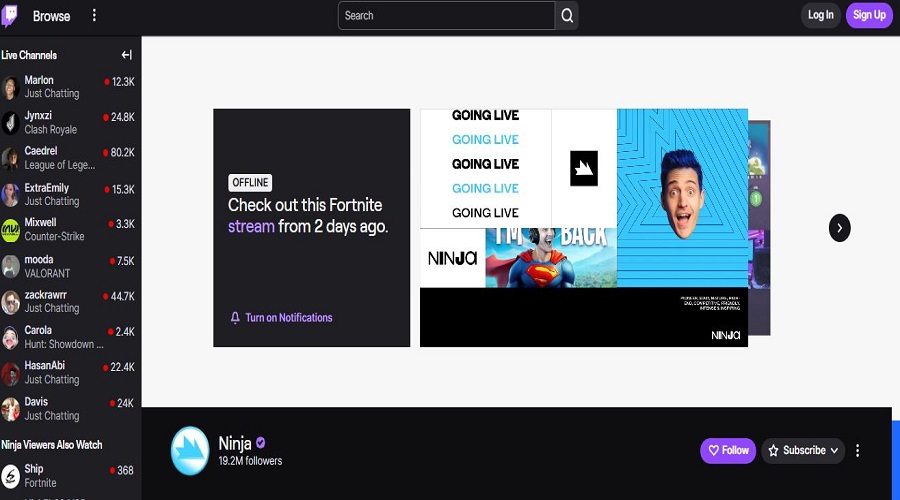Open zackrawrr's channel avatar
The height and width of the screenshot is (500, 900).
click(x=10, y=302)
